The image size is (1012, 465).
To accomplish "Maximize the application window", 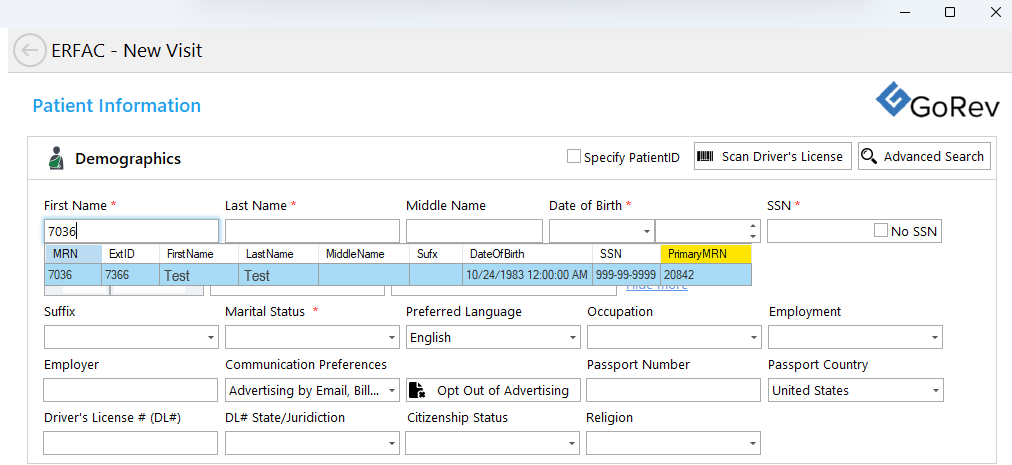I will (x=950, y=12).
